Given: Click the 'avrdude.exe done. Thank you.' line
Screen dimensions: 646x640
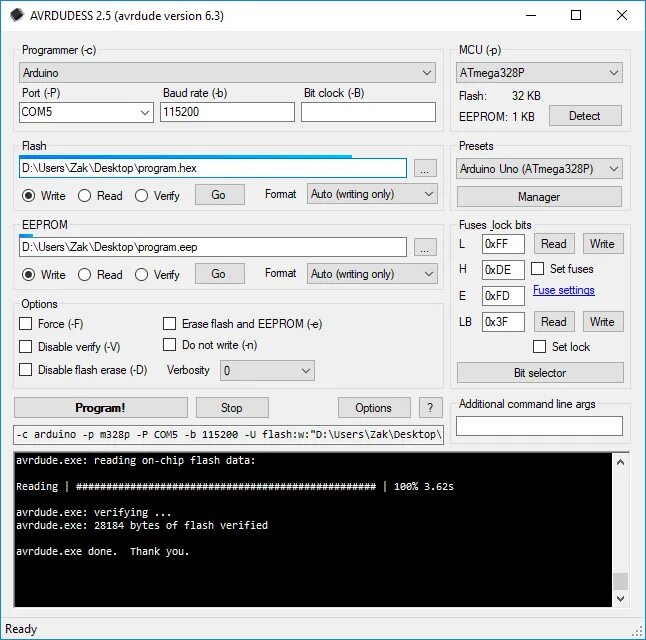Looking at the screenshot, I should click(x=103, y=551).
